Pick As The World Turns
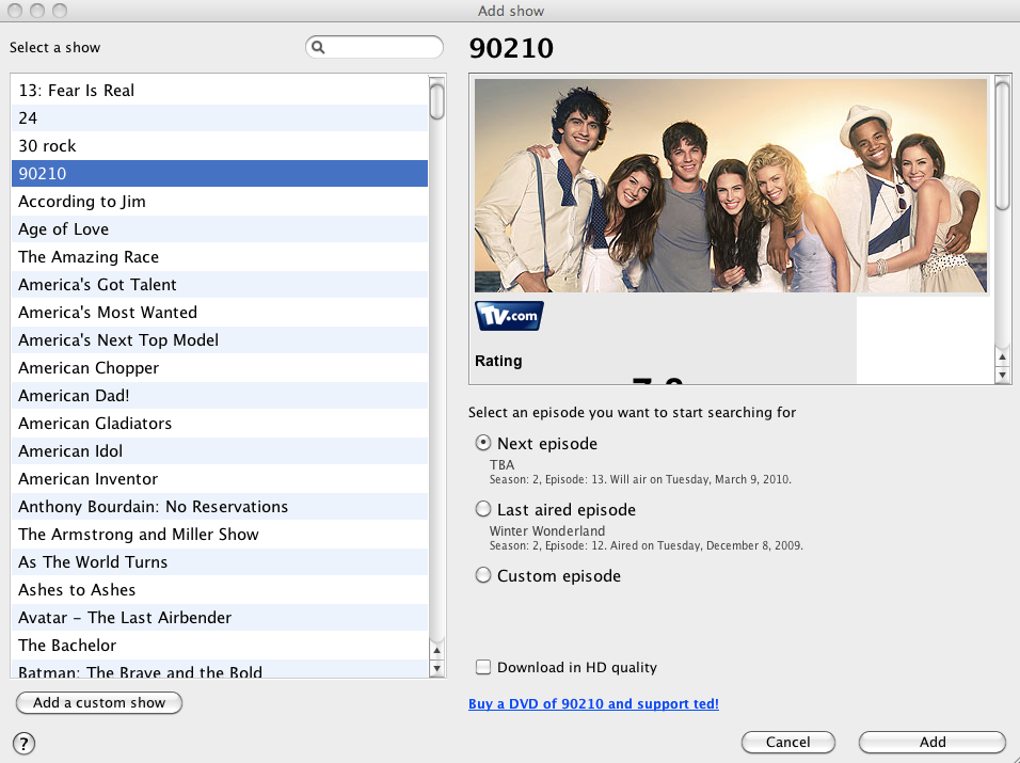This screenshot has height=763, width=1020. click(220, 562)
